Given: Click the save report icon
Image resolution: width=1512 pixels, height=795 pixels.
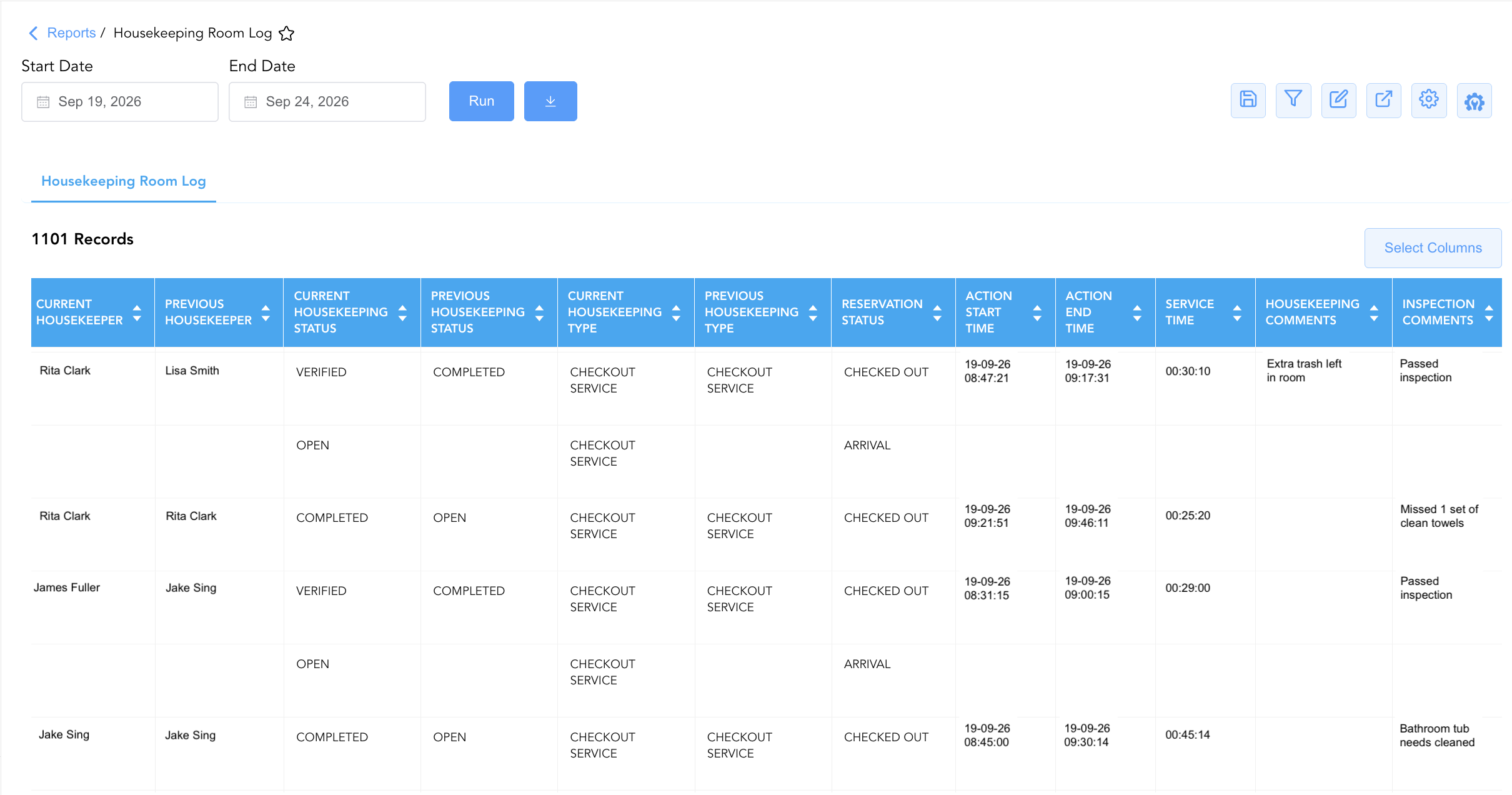Looking at the screenshot, I should (1248, 100).
